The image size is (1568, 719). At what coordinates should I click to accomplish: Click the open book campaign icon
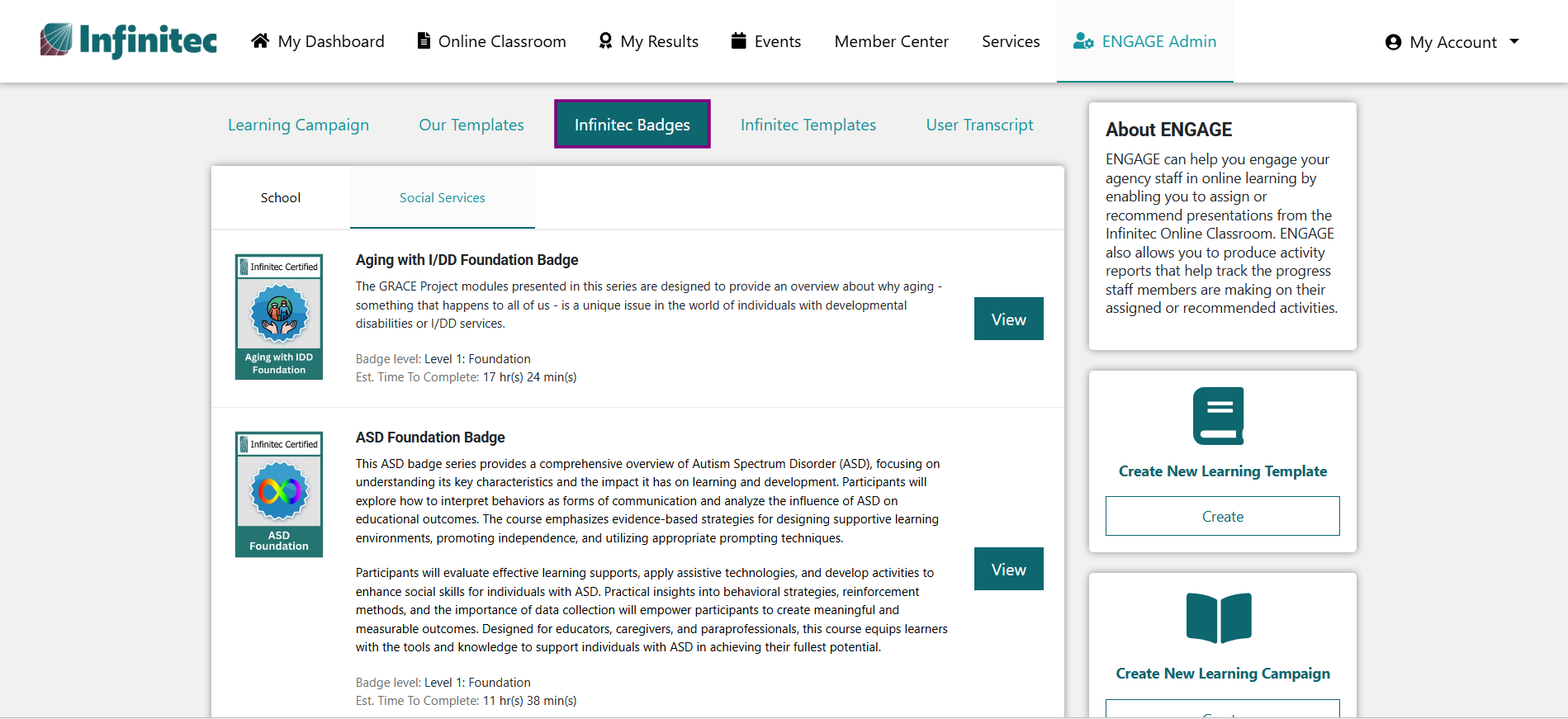[x=1219, y=617]
